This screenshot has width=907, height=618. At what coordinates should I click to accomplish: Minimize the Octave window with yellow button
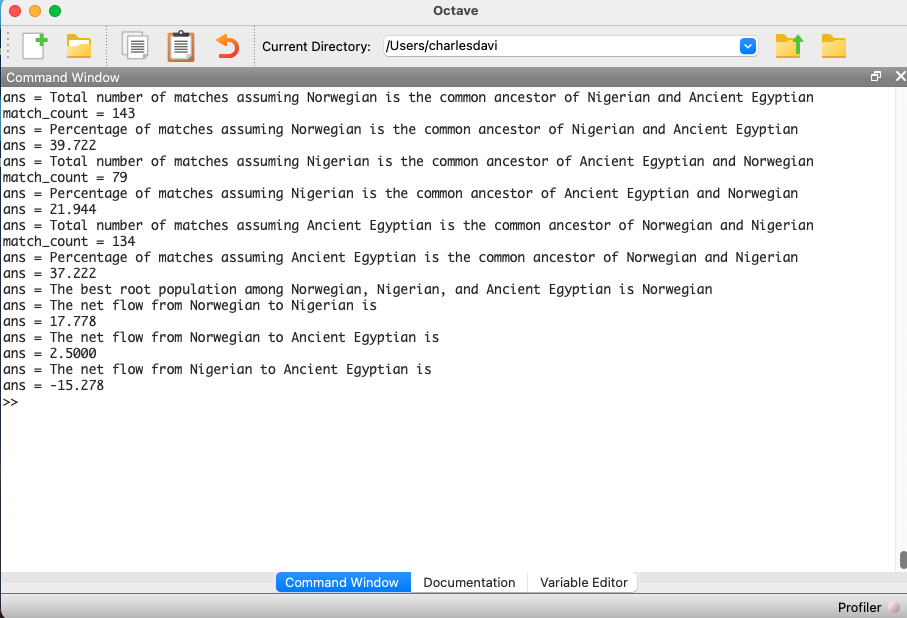(35, 11)
